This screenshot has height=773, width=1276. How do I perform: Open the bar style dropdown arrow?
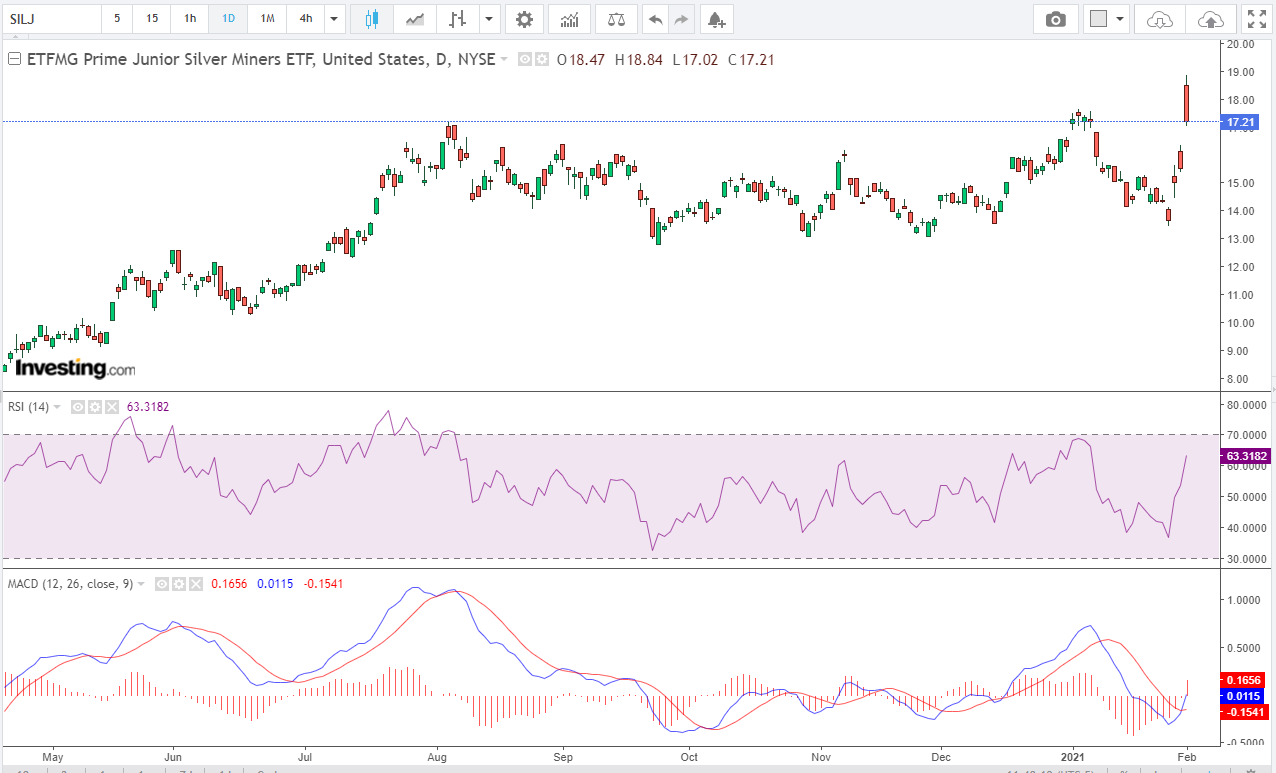(488, 19)
